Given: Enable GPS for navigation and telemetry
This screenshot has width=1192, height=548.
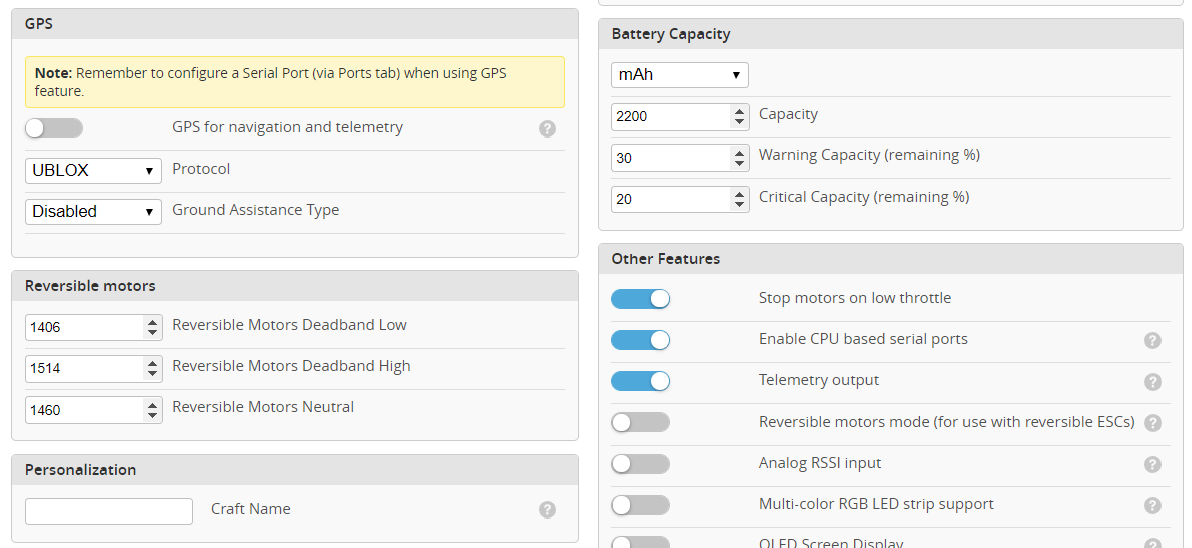Looking at the screenshot, I should point(54,128).
